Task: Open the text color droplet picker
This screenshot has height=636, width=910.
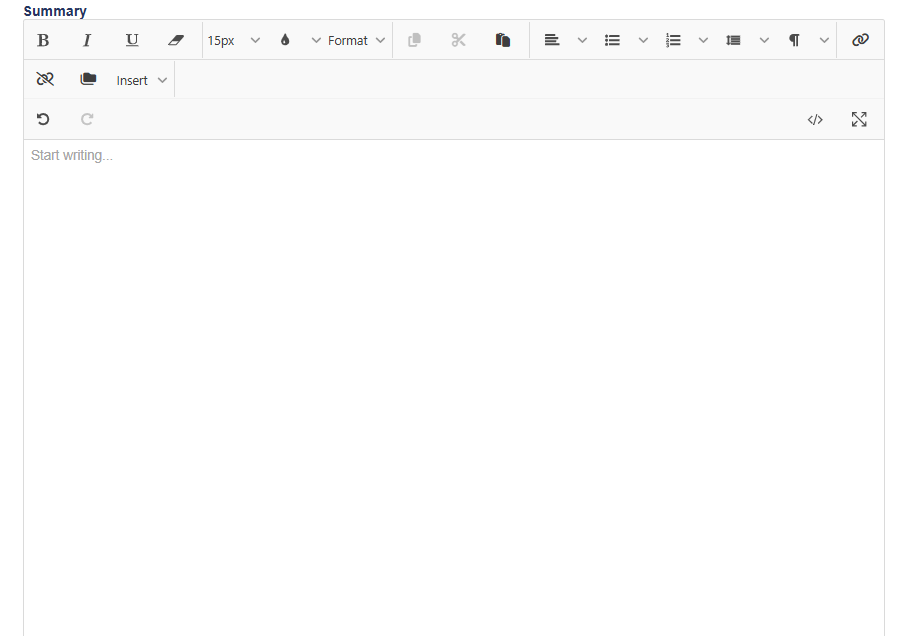Action: point(285,40)
